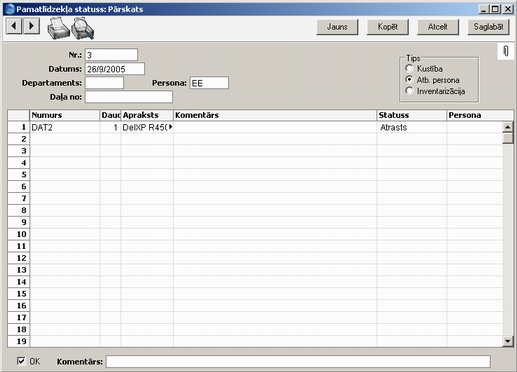Expand the Apraksts cell arrow in row 1

171,127
